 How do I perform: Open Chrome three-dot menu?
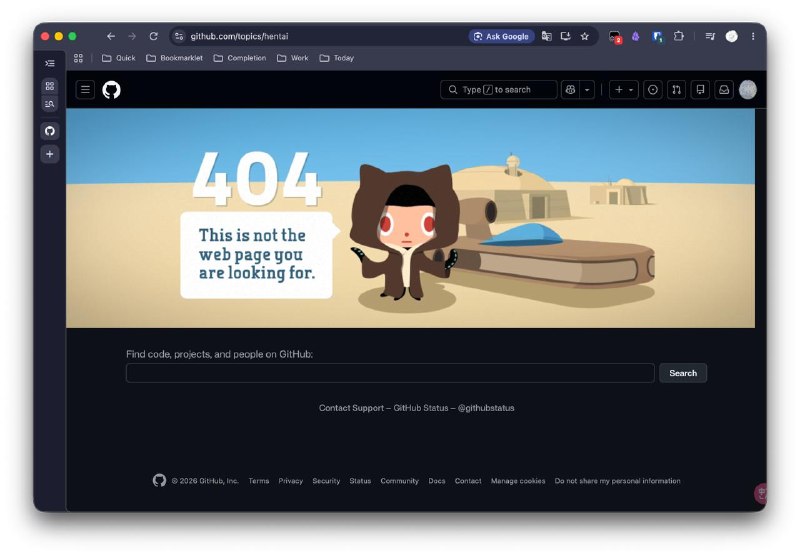[x=753, y=36]
